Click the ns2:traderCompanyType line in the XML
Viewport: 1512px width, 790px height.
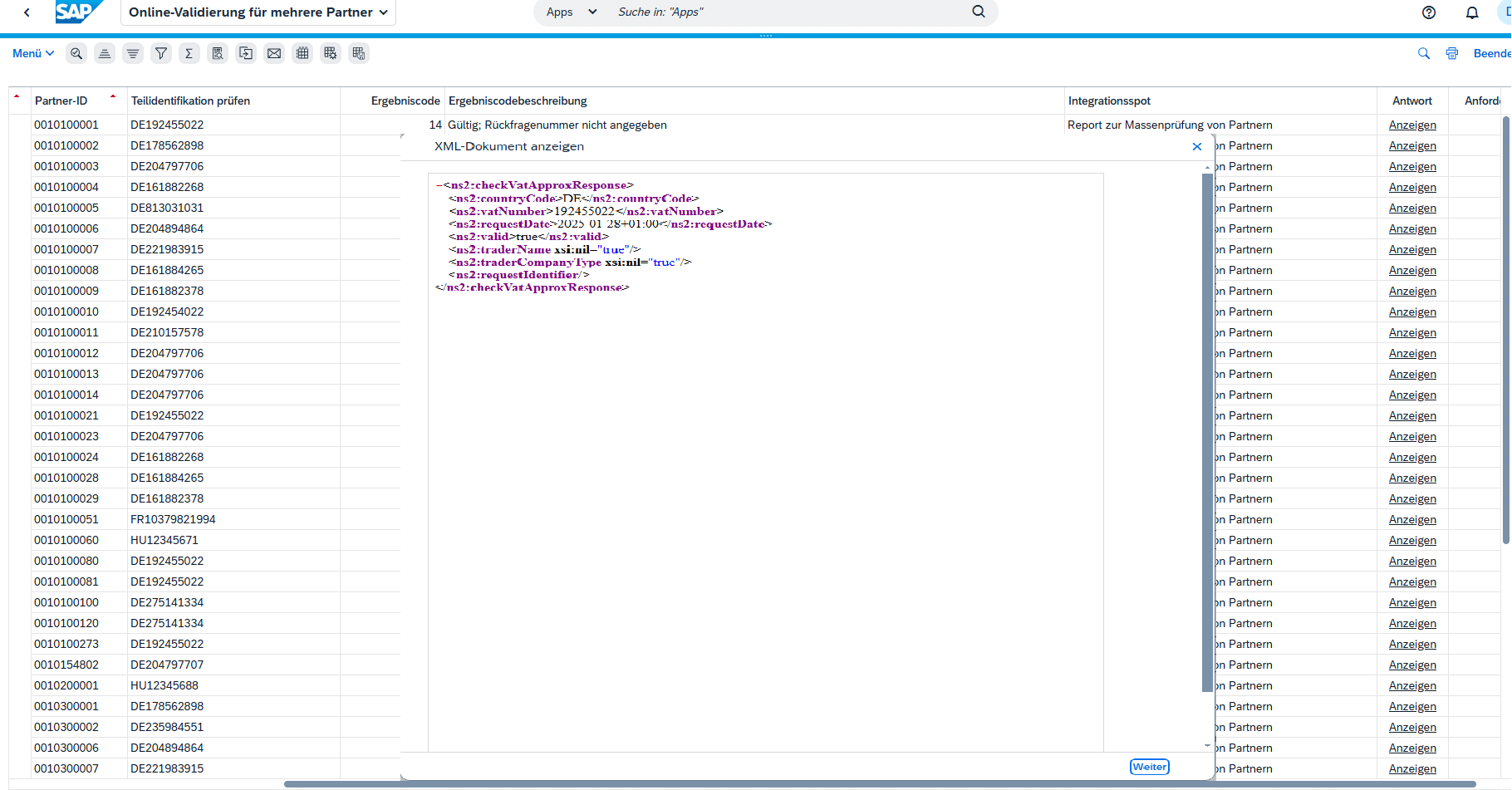[570, 262]
